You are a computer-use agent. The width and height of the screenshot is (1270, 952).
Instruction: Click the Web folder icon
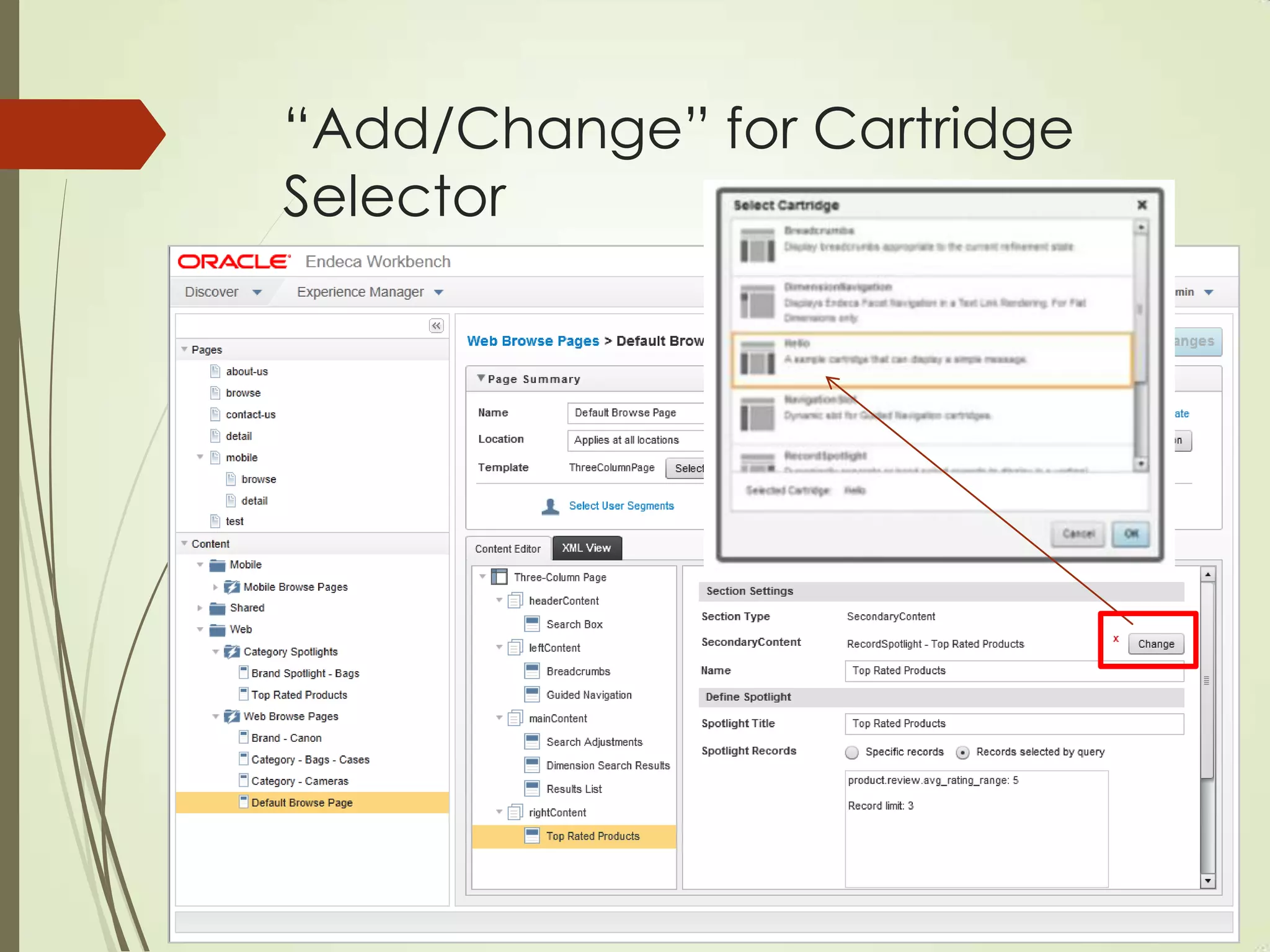[x=217, y=630]
